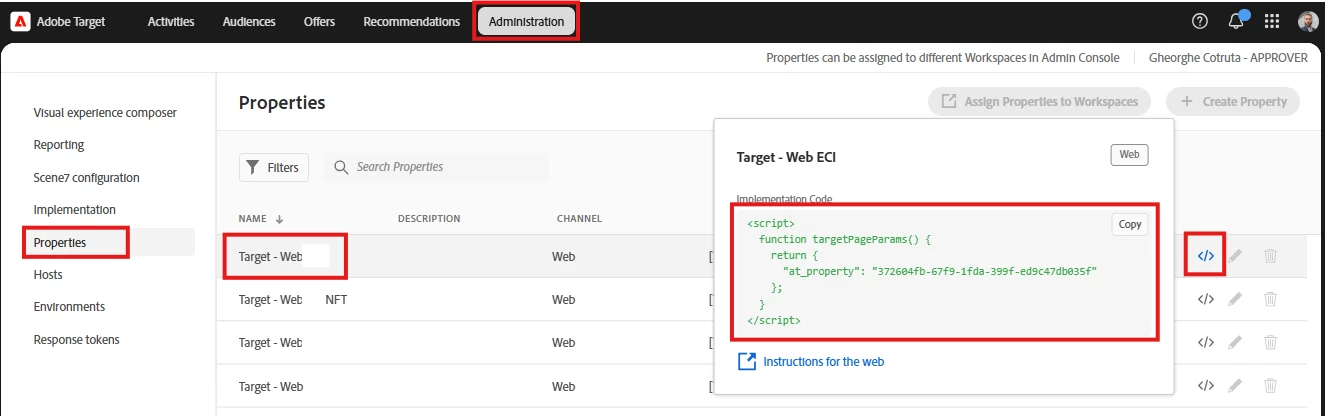Image resolution: width=1325 pixels, height=416 pixels.
Task: Click the Gheorghe Cotruta - APPROVER label
Action: coord(1229,58)
